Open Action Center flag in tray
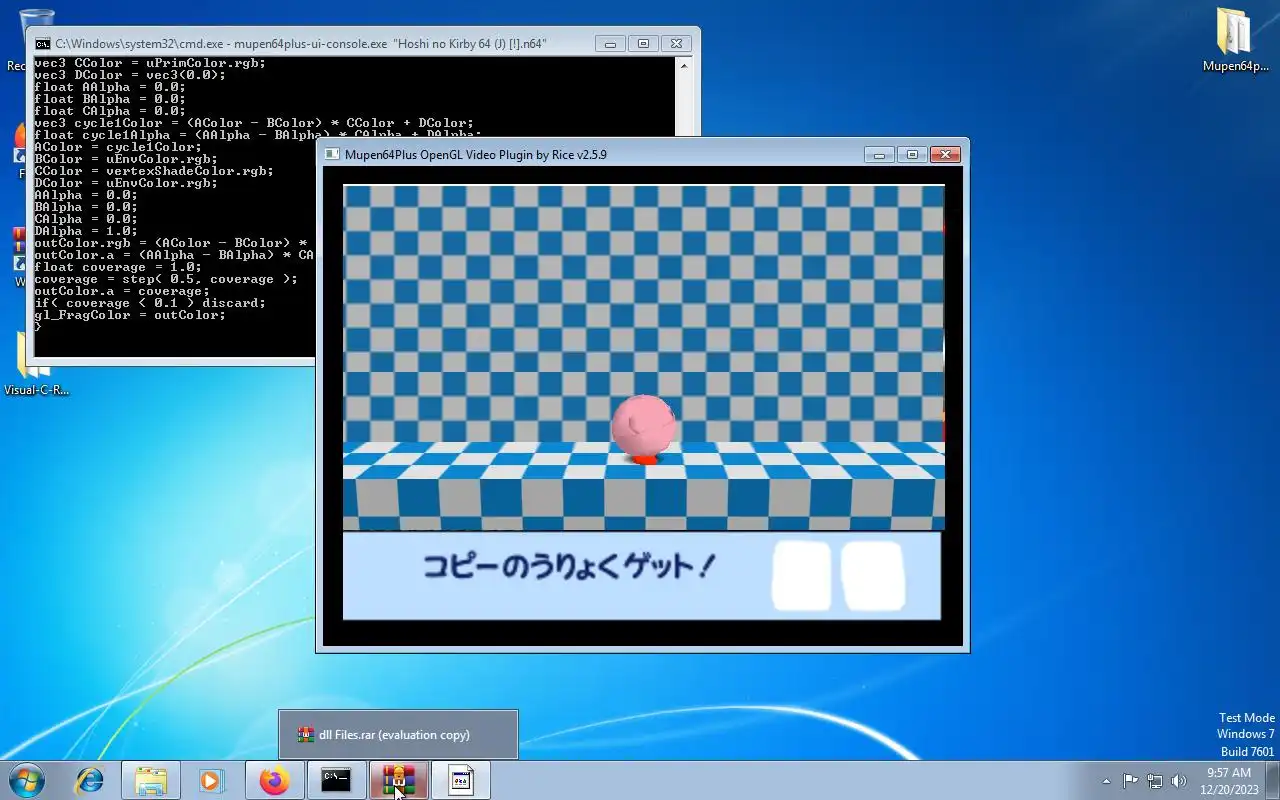The height and width of the screenshot is (800, 1280). (1130, 781)
